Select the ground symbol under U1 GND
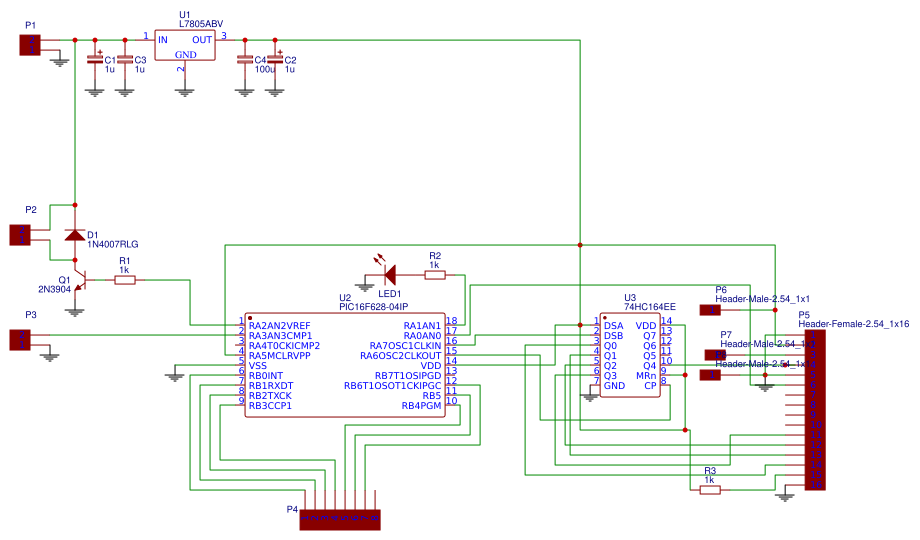920x540 pixels. pyautogui.click(x=185, y=92)
